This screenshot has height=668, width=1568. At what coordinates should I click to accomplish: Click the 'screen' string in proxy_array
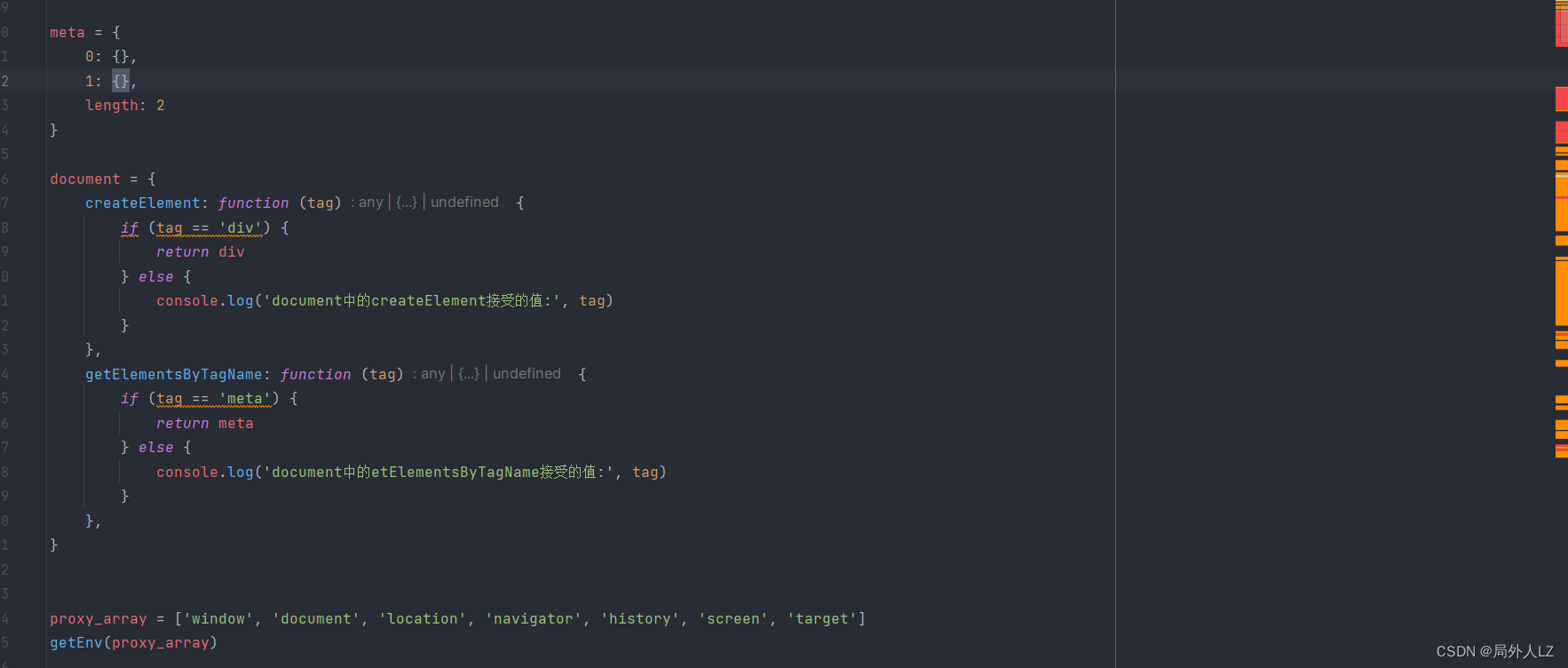[733, 619]
